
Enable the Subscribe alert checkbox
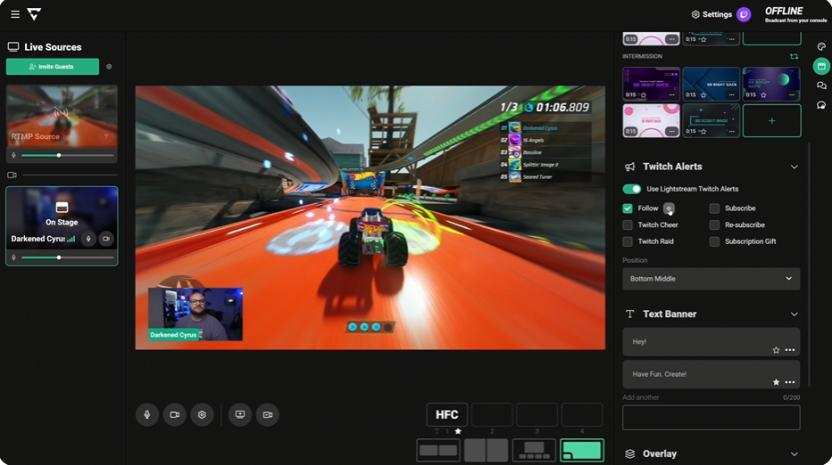(715, 209)
